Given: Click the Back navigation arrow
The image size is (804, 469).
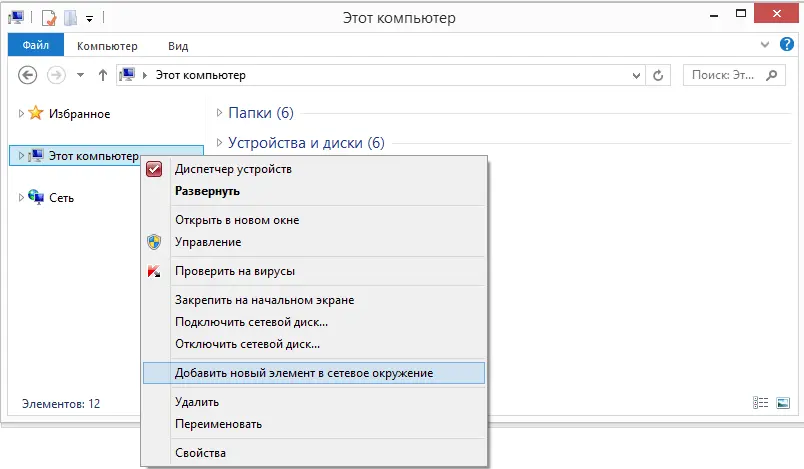Looking at the screenshot, I should (27, 75).
